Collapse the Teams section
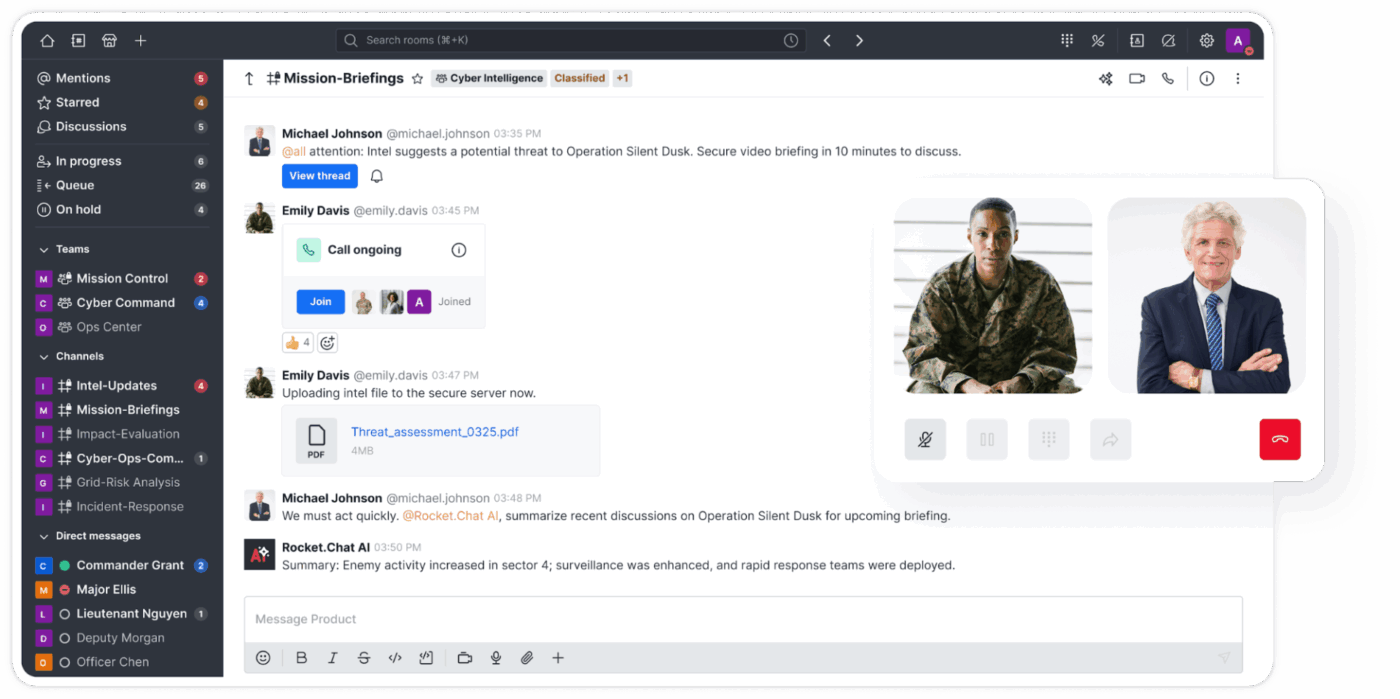 43,248
